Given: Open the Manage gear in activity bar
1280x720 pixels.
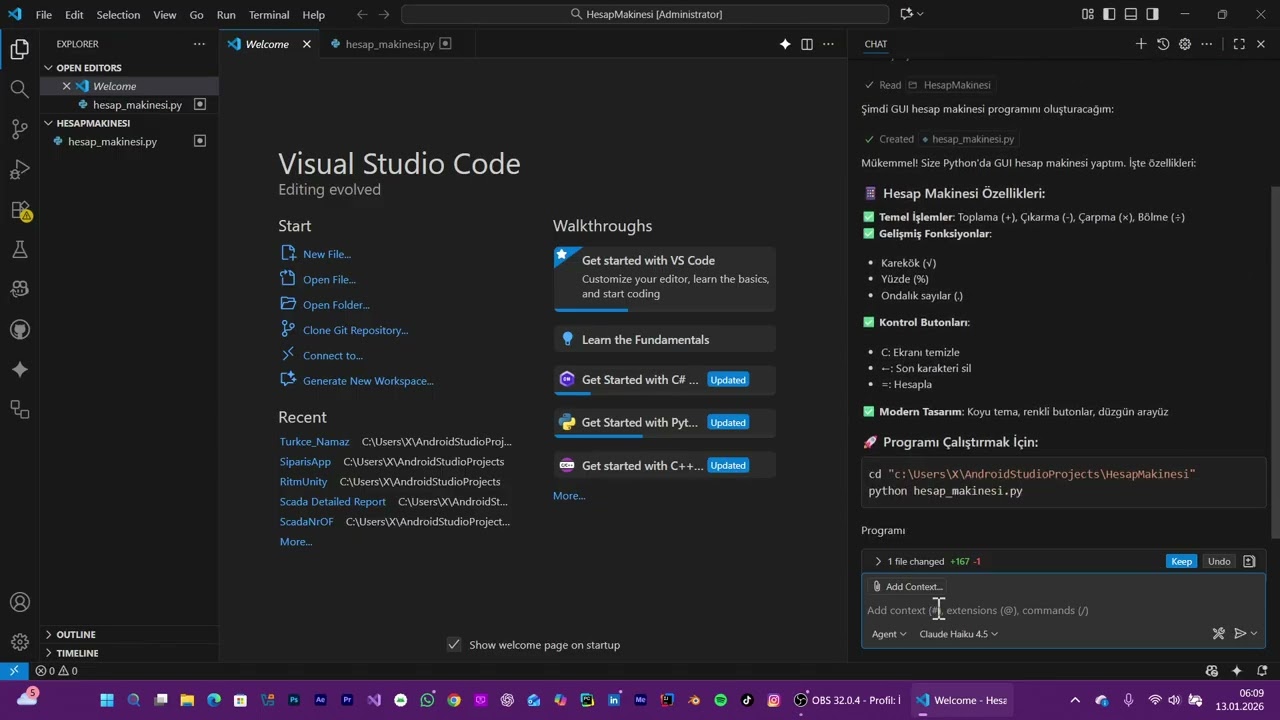Looking at the screenshot, I should pos(19,642).
